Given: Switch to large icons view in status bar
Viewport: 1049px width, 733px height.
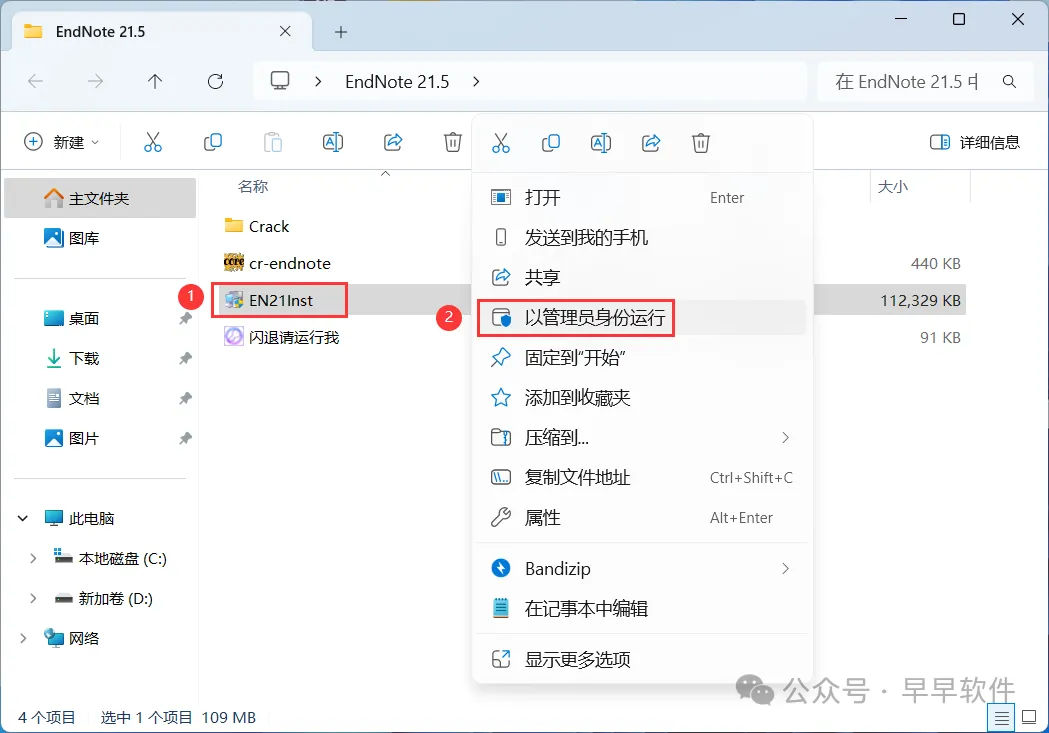Looking at the screenshot, I should click(x=1029, y=718).
